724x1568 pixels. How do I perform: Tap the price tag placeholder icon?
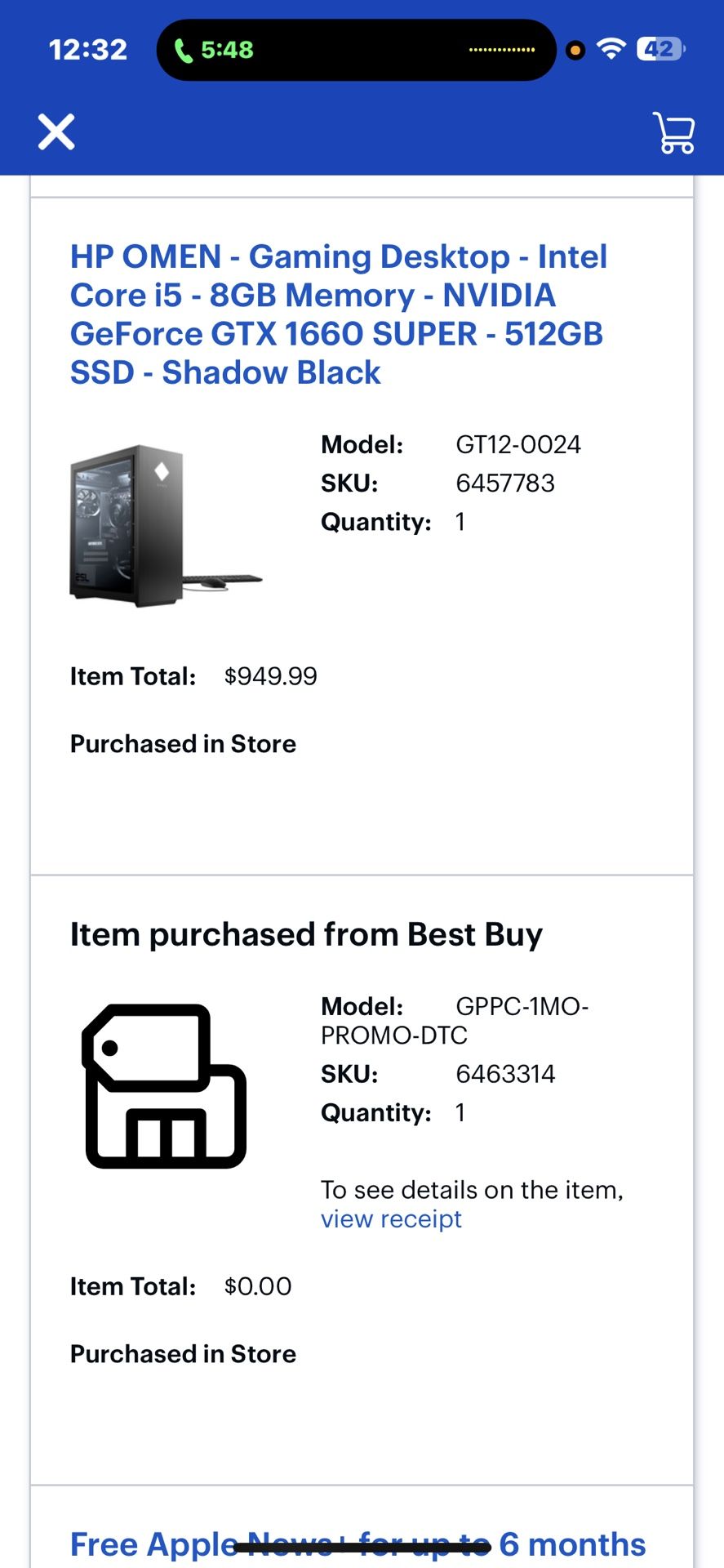coord(165,1085)
